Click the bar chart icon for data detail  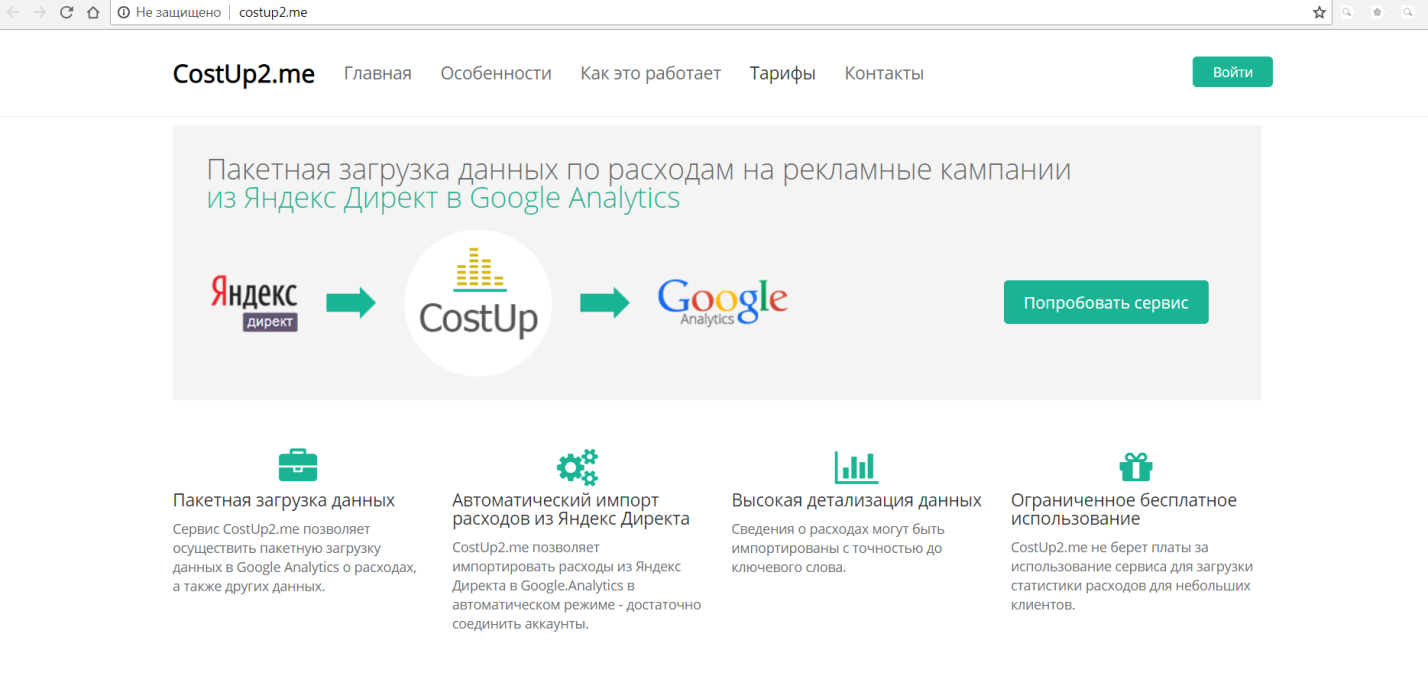pyautogui.click(x=856, y=466)
